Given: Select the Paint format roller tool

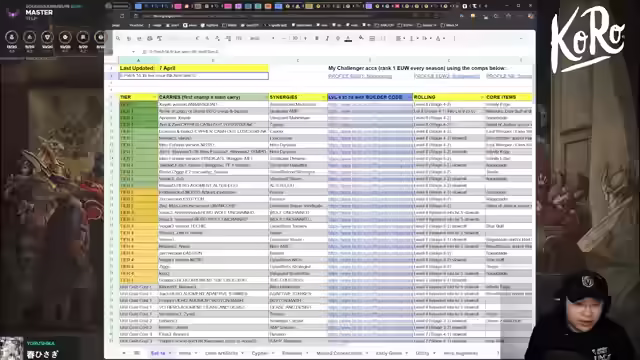Looking at the screenshot, I should coord(160,38).
